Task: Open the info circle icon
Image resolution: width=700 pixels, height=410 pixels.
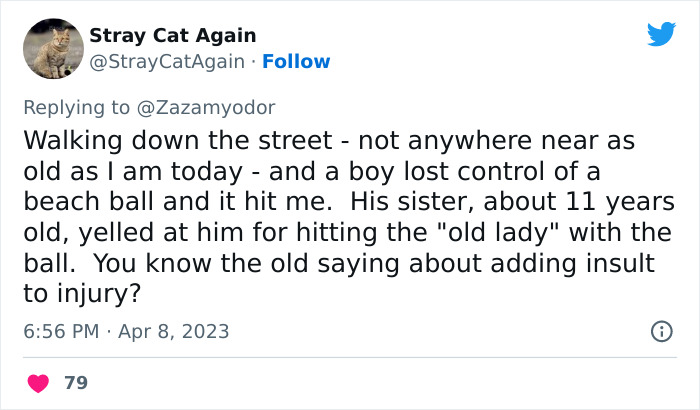Action: tap(661, 331)
